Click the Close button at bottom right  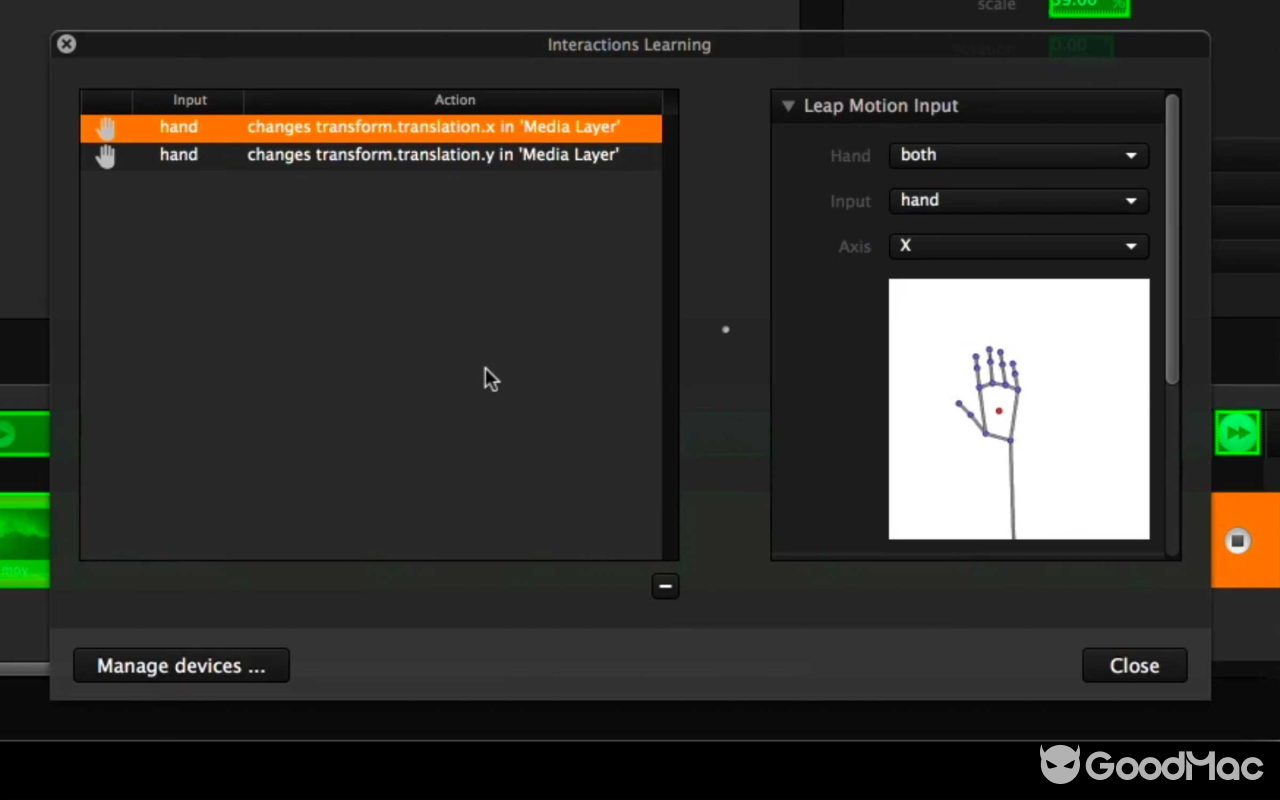(1134, 666)
